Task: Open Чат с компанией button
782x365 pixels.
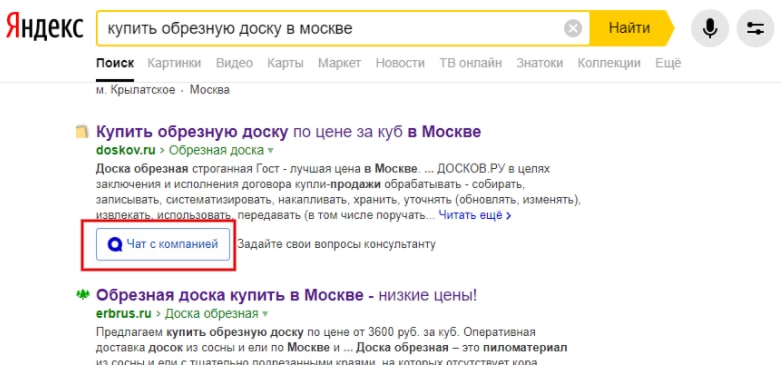Action: [x=163, y=244]
